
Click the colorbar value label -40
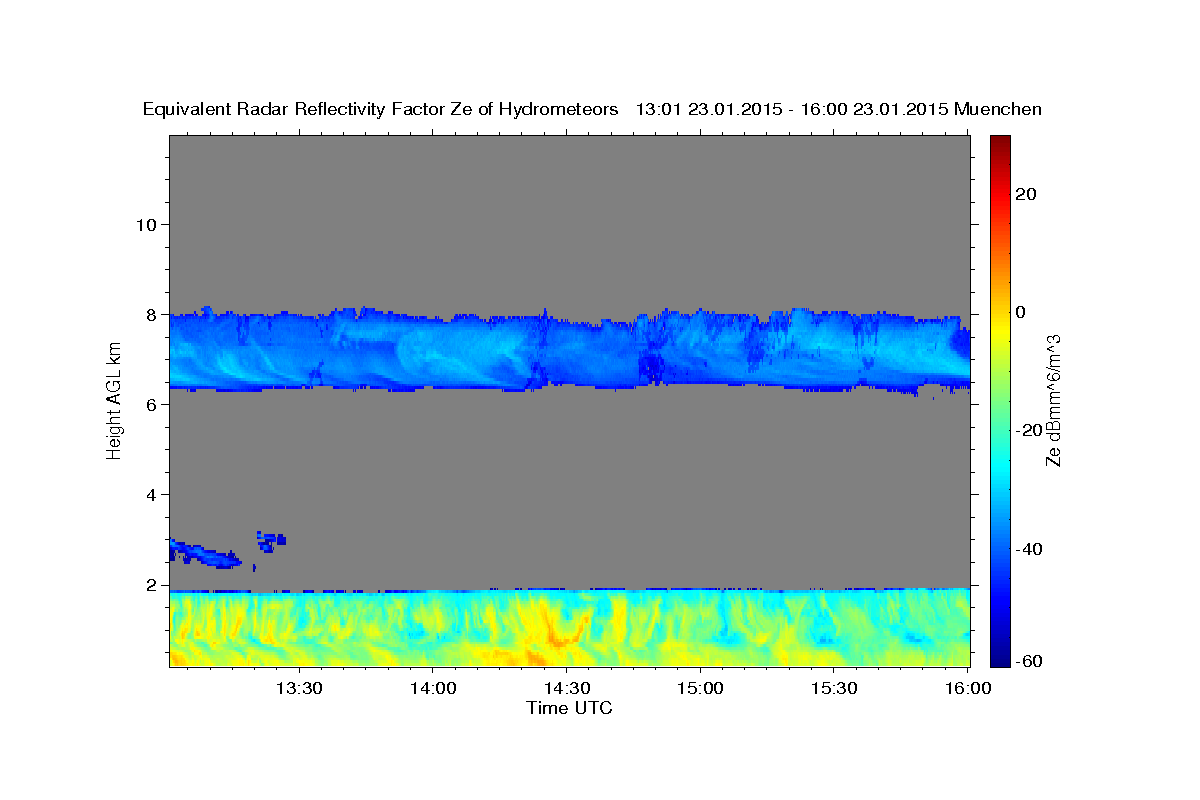1030,549
